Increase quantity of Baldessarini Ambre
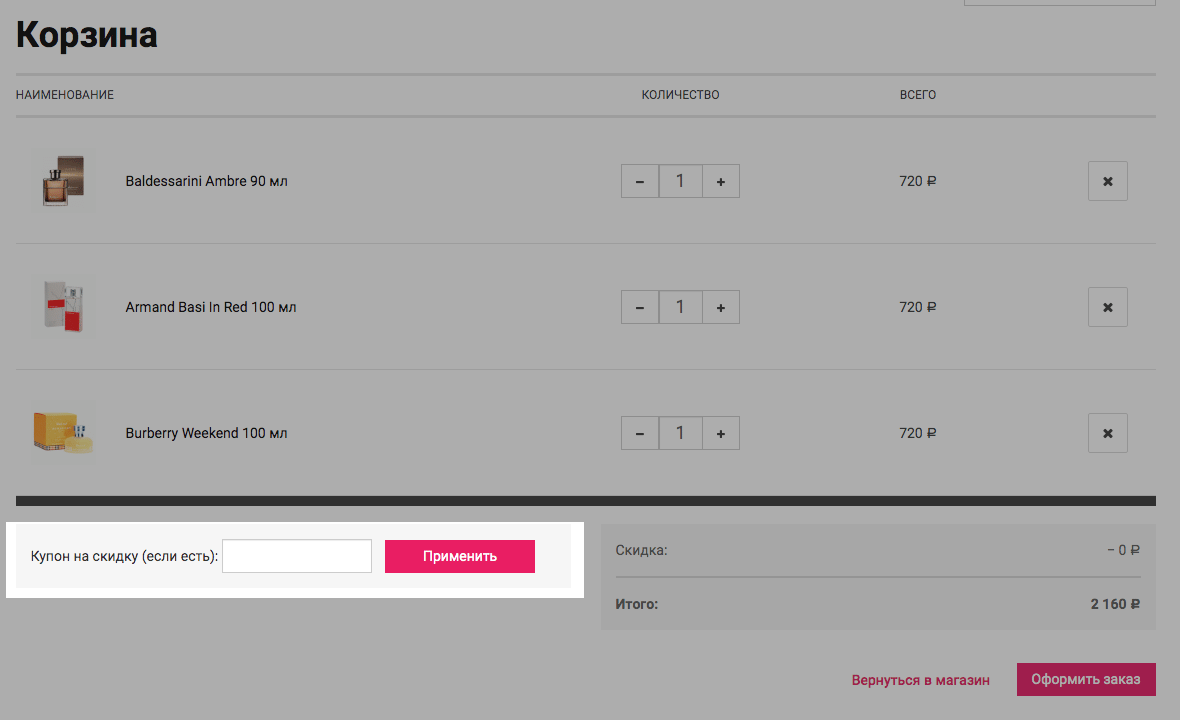Viewport: 1180px width, 720px height. coord(721,181)
